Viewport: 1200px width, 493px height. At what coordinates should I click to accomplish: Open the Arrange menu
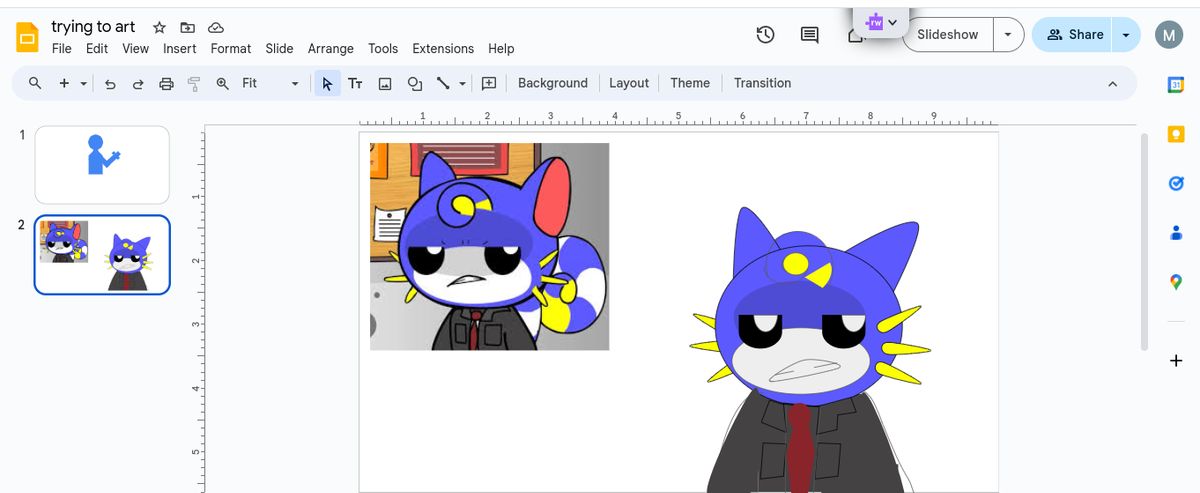pos(331,49)
